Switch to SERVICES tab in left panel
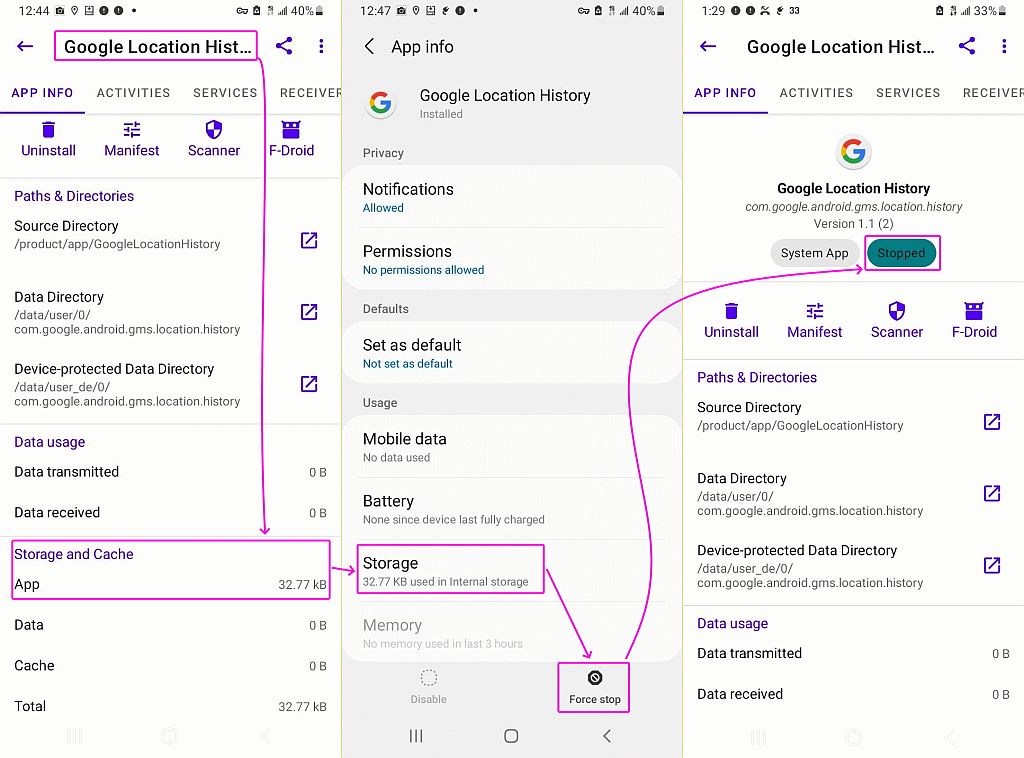 pos(225,93)
